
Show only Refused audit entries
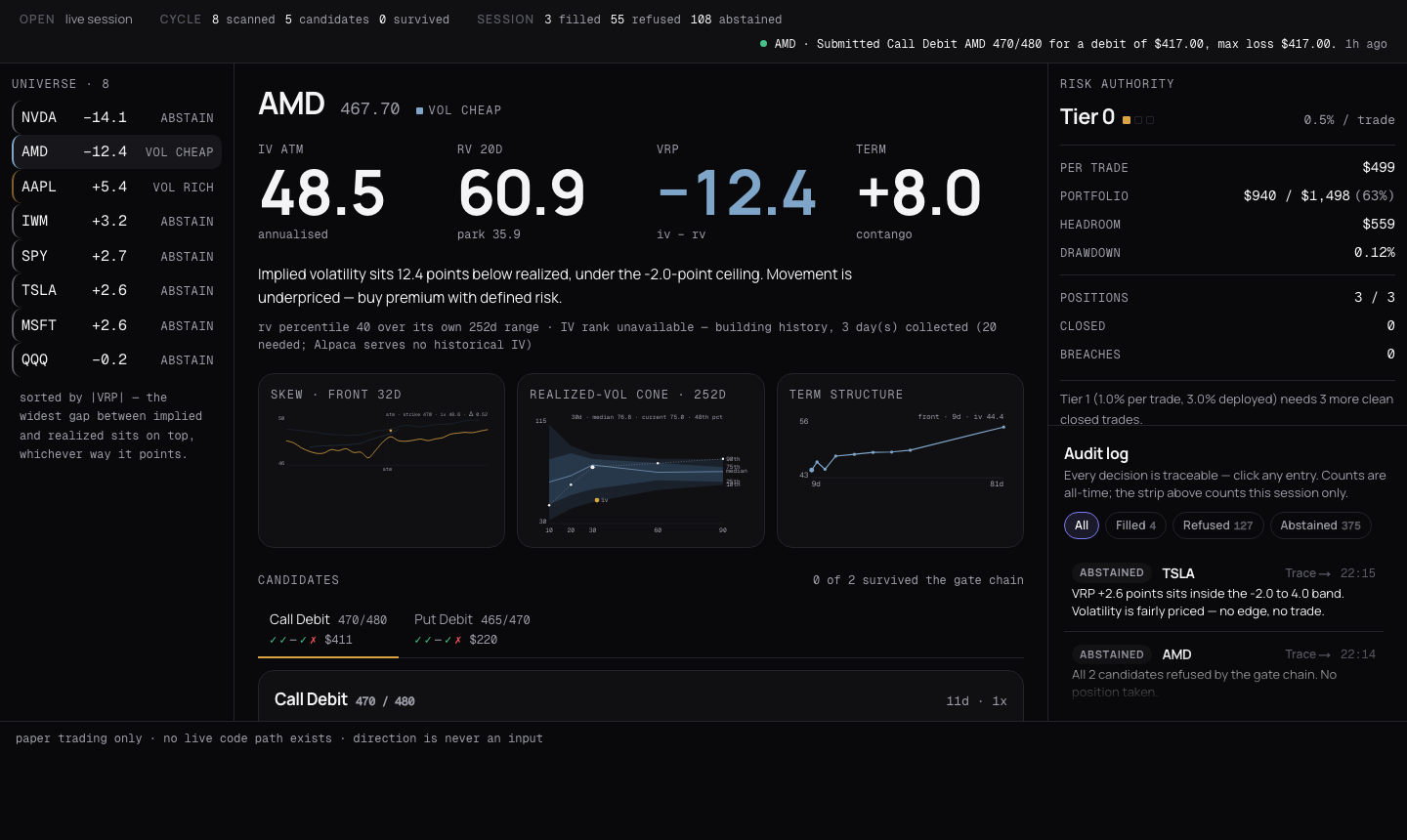tap(1217, 525)
